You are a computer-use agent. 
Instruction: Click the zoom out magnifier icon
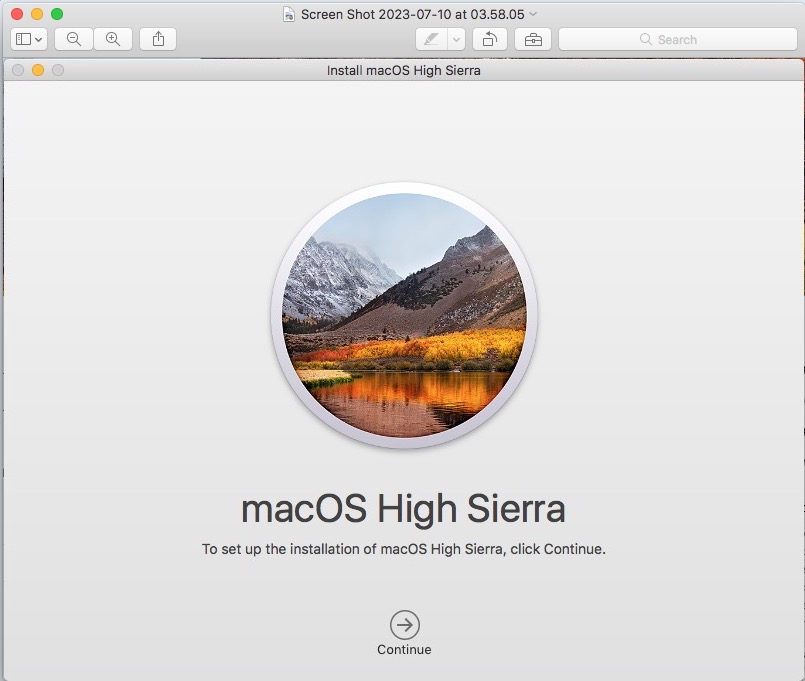tap(74, 39)
